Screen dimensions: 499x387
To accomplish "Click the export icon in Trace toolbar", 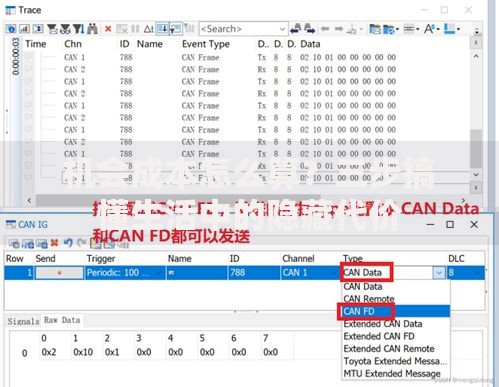I will pyautogui.click(x=351, y=29).
